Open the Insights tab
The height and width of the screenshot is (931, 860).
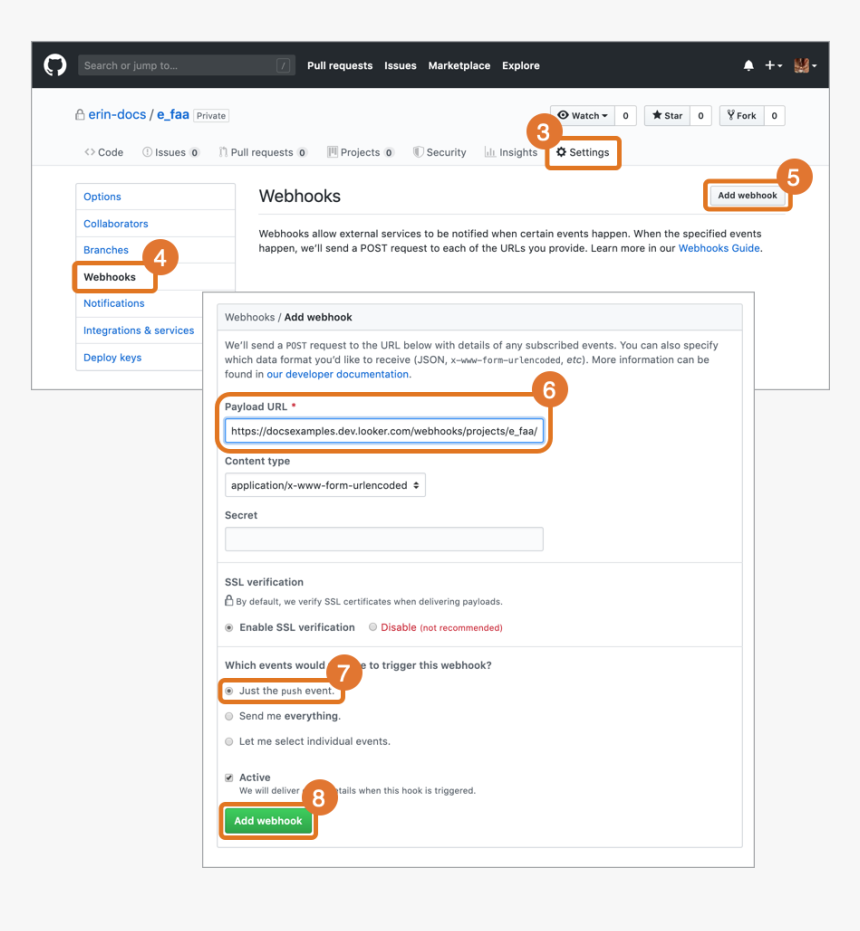511,153
